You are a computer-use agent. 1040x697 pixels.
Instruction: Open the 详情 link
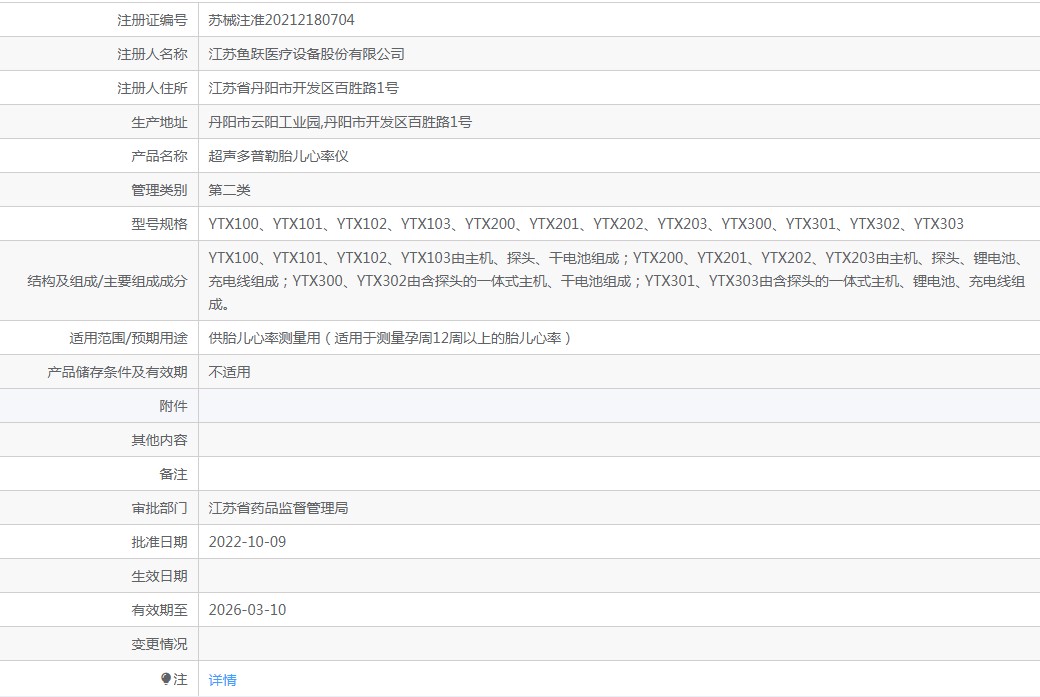(x=222, y=680)
